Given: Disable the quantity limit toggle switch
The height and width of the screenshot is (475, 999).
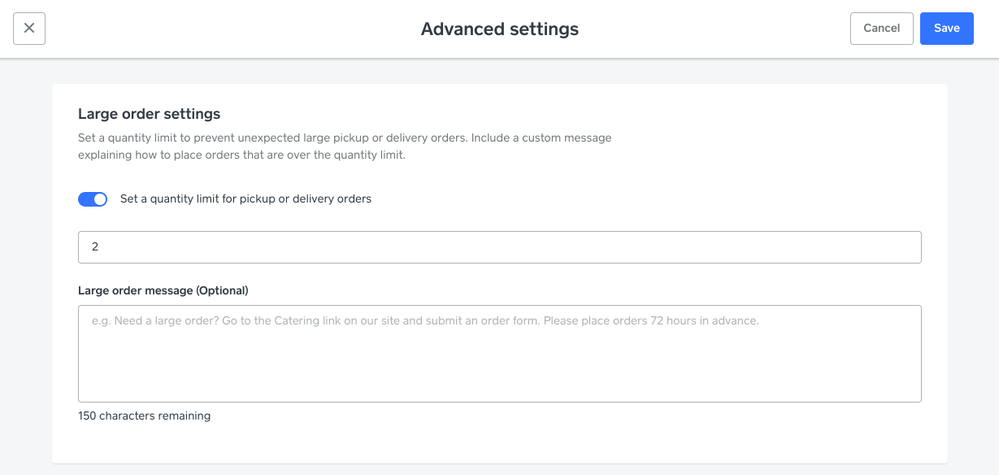Looking at the screenshot, I should (x=93, y=199).
